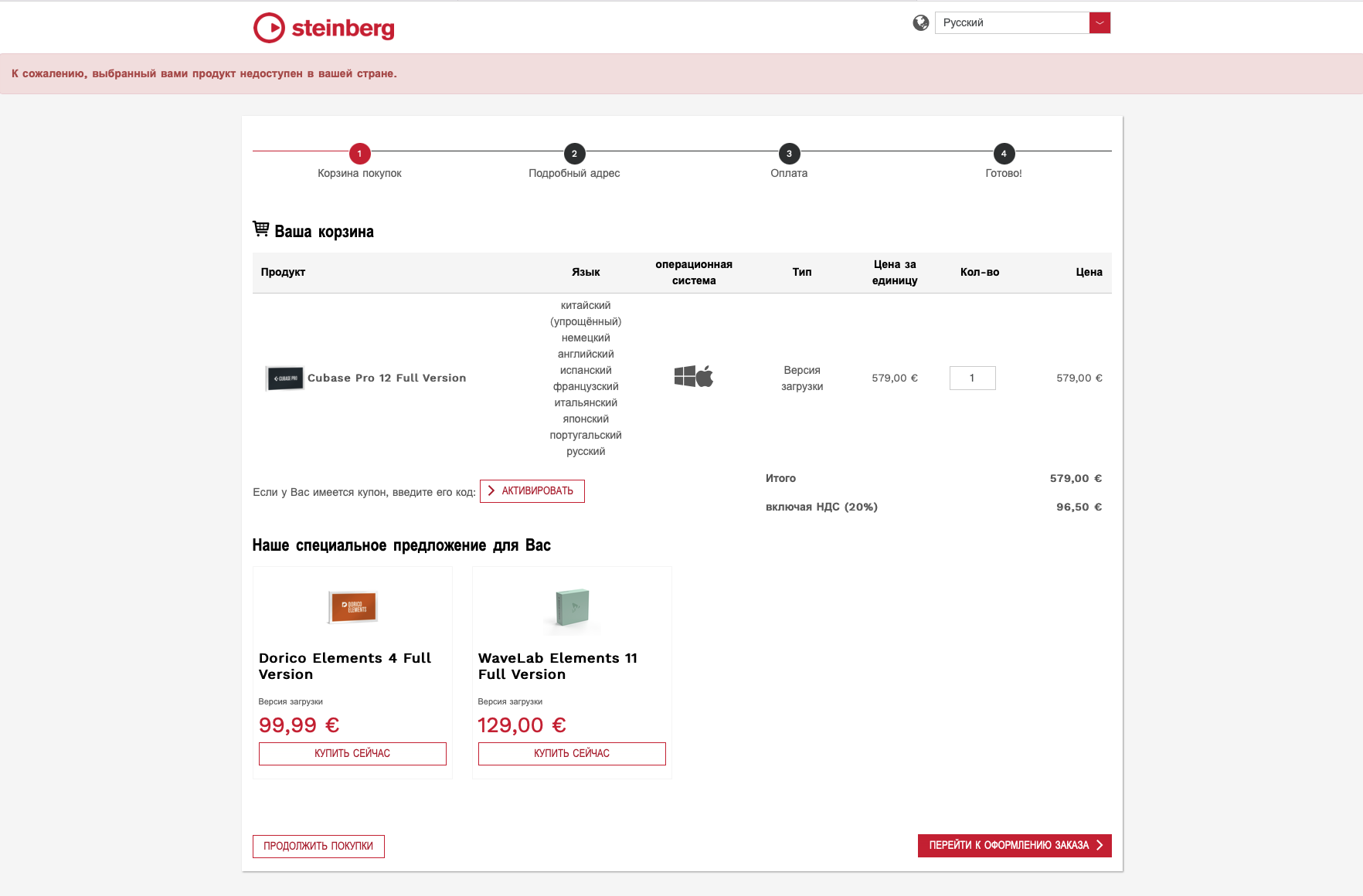The height and width of the screenshot is (896, 1363).
Task: Click the Ваша корзина heading
Action: pos(325,232)
